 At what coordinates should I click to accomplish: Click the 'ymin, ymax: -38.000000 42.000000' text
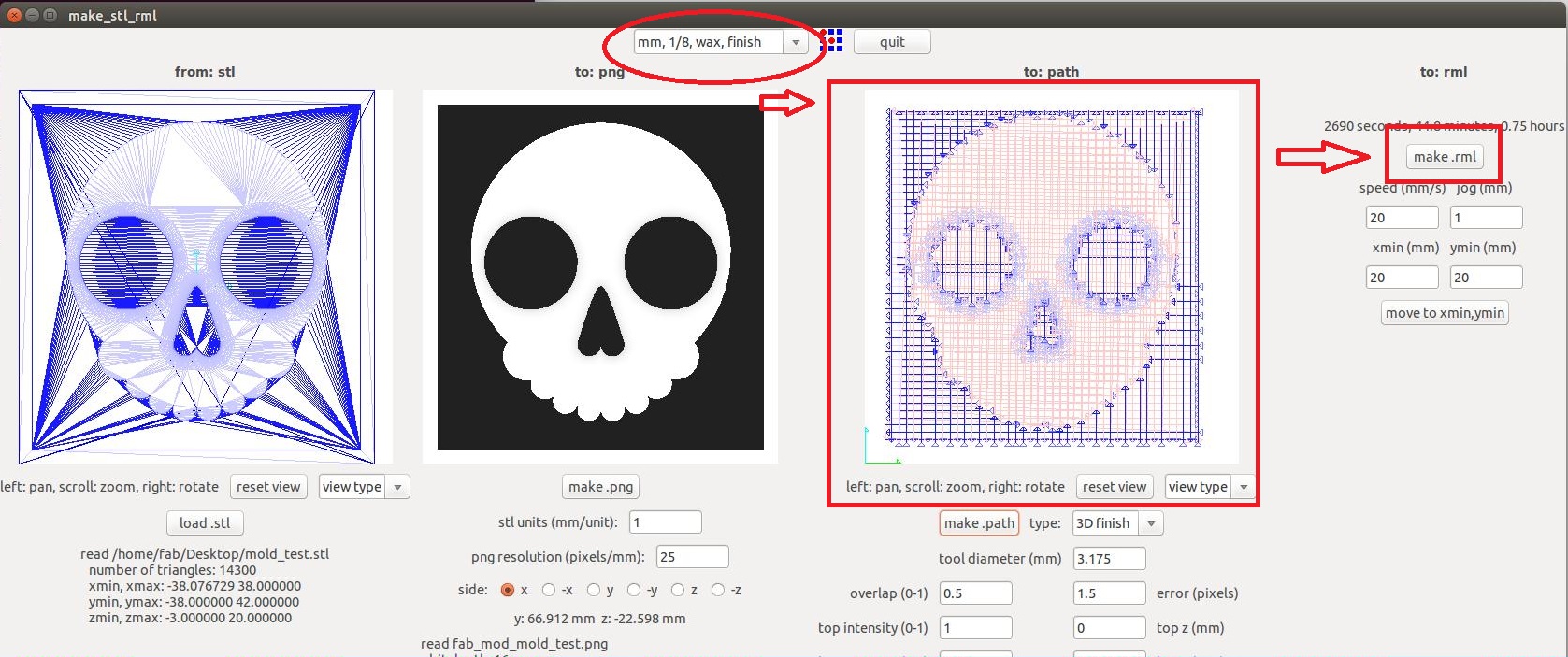pyautogui.click(x=194, y=602)
